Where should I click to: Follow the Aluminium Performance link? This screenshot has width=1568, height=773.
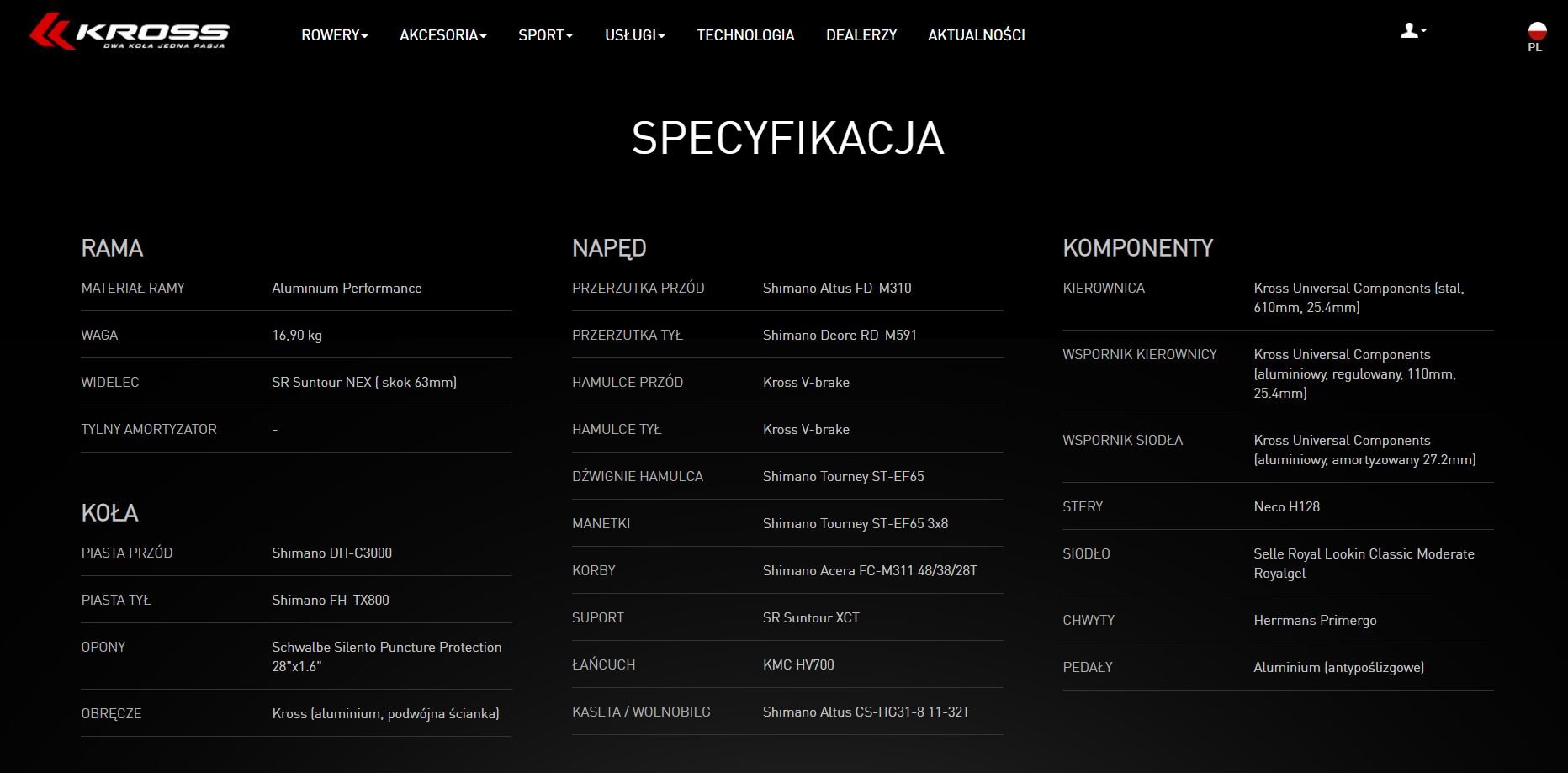[347, 288]
